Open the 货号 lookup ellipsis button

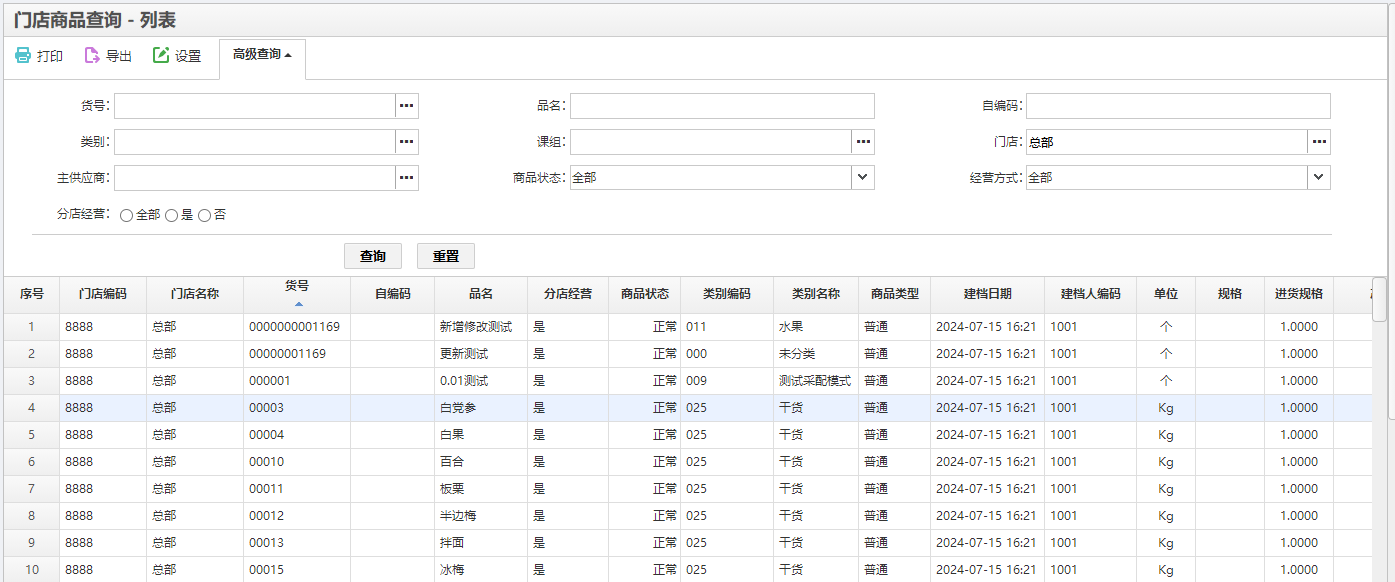tap(406, 106)
